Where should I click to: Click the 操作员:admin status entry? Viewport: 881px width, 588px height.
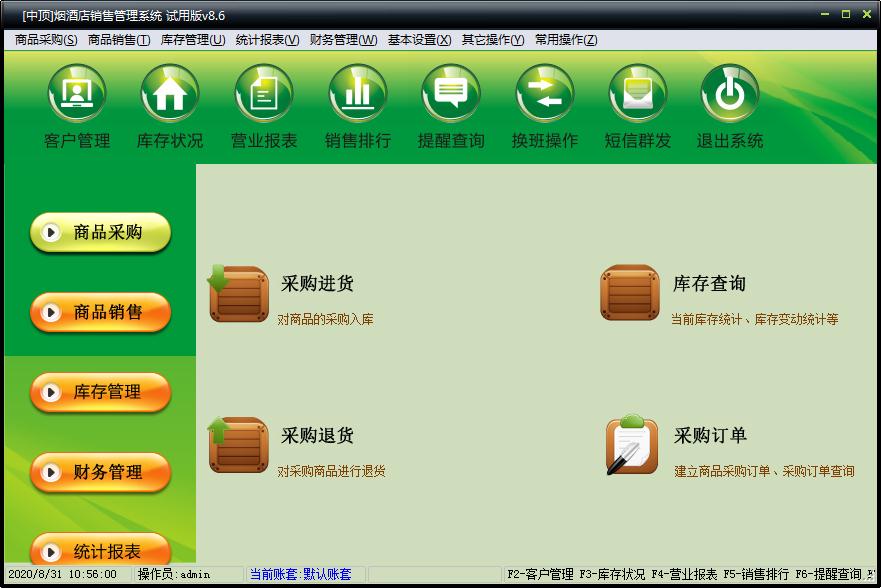coord(174,575)
